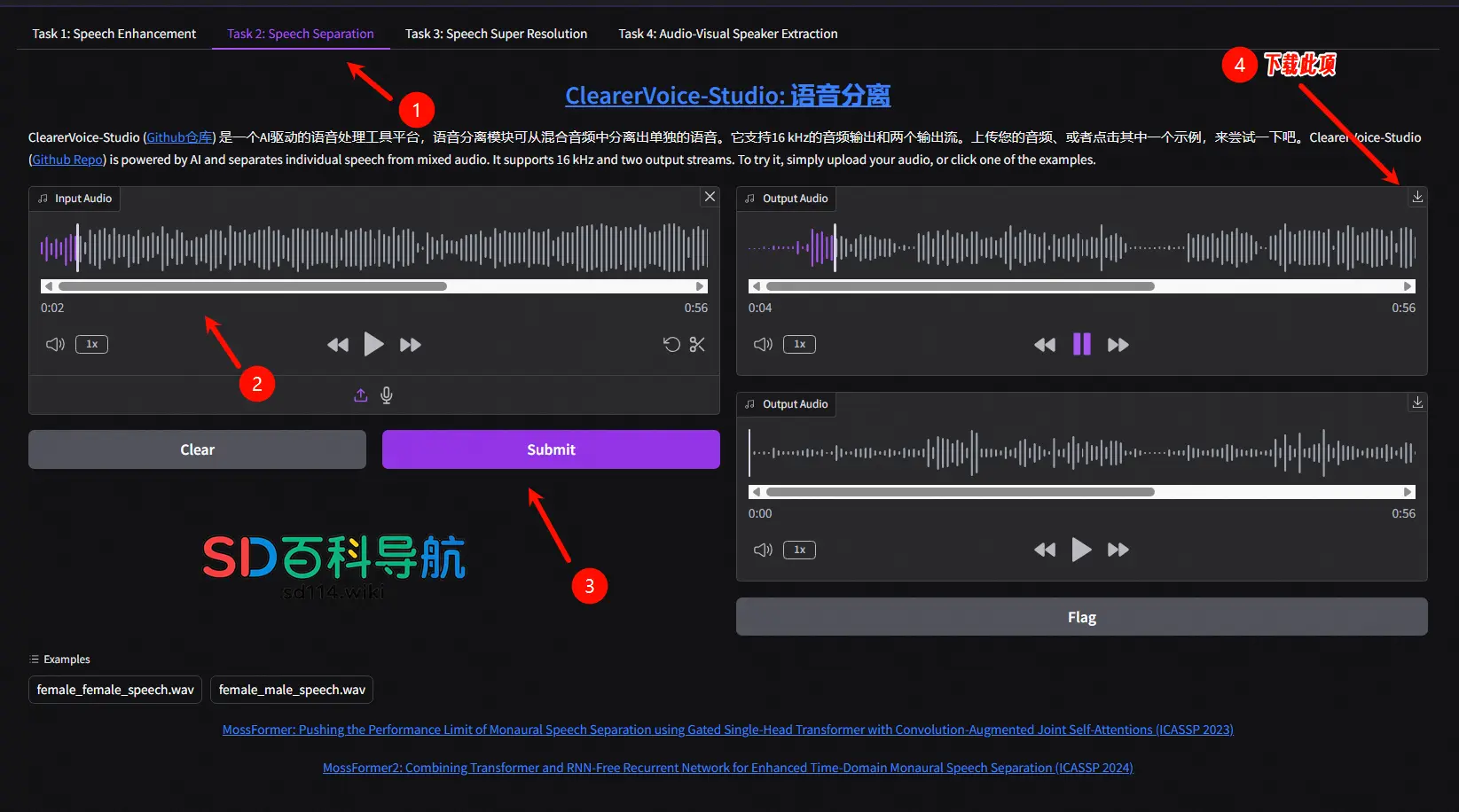The image size is (1459, 812).
Task: Click right arrow of first Output Audio scrollbar
Action: [1408, 286]
